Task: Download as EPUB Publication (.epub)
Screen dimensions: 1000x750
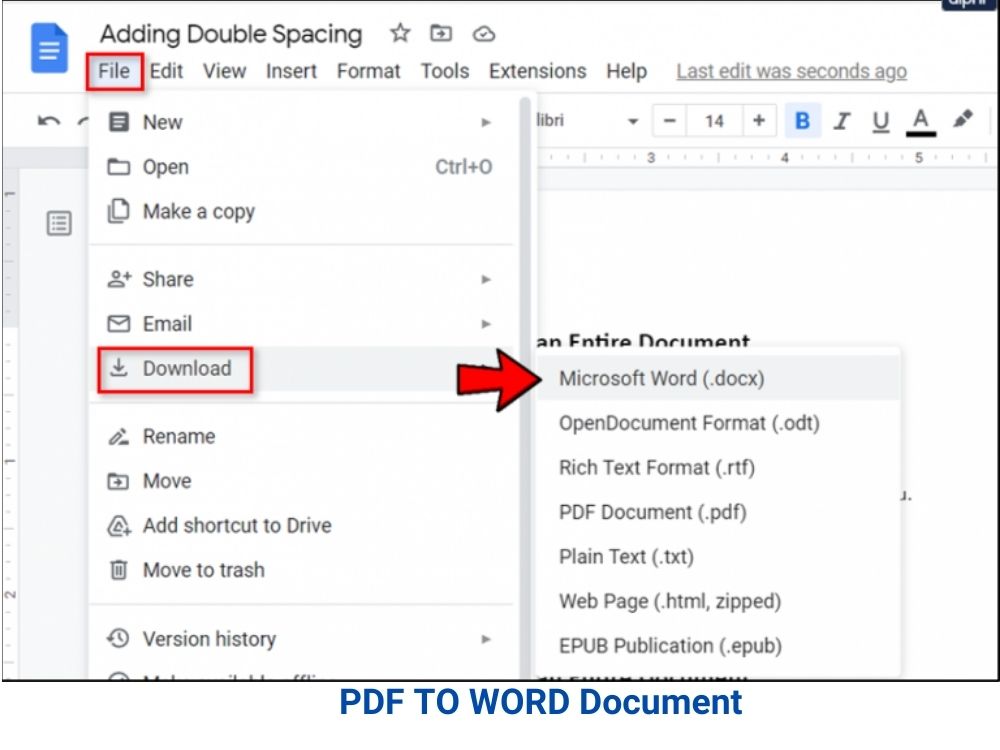Action: (717, 646)
